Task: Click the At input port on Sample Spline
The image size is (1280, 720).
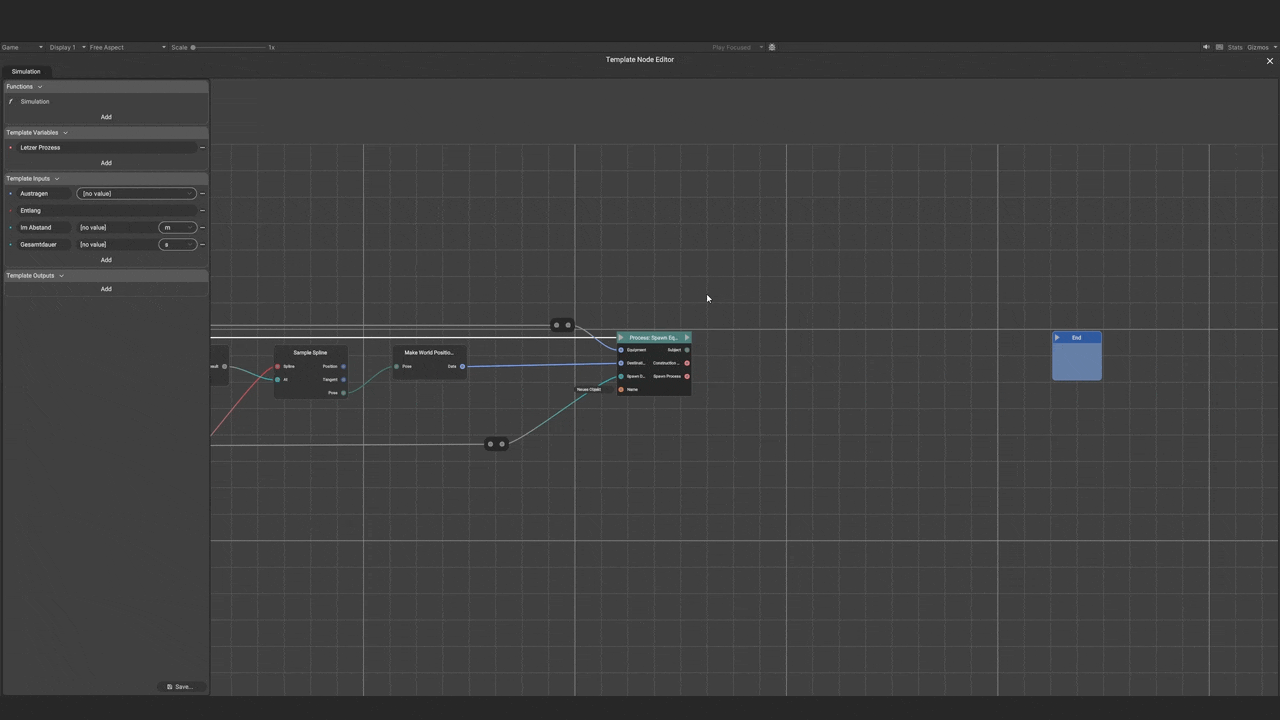Action: point(278,379)
